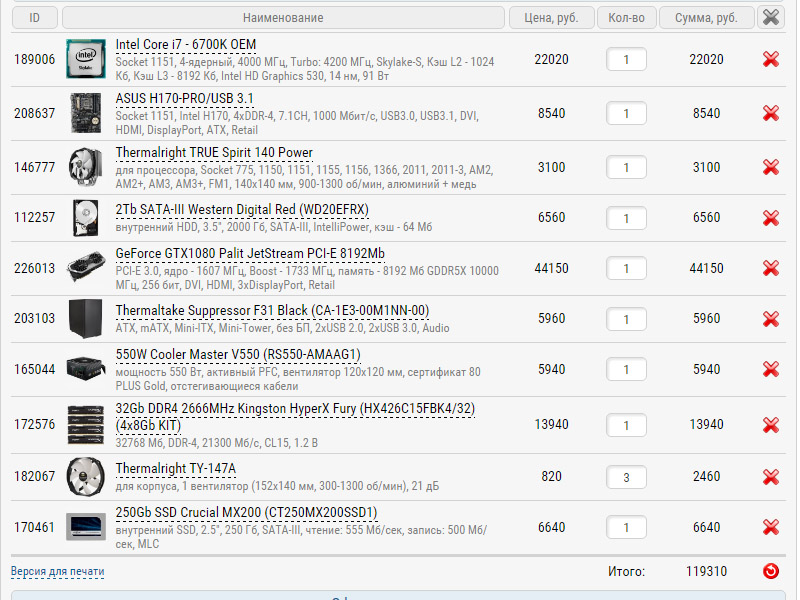Delete ASUS H170-PRO/USB 3.1 row
Image resolution: width=800 pixels, height=600 pixels.
click(x=770, y=113)
